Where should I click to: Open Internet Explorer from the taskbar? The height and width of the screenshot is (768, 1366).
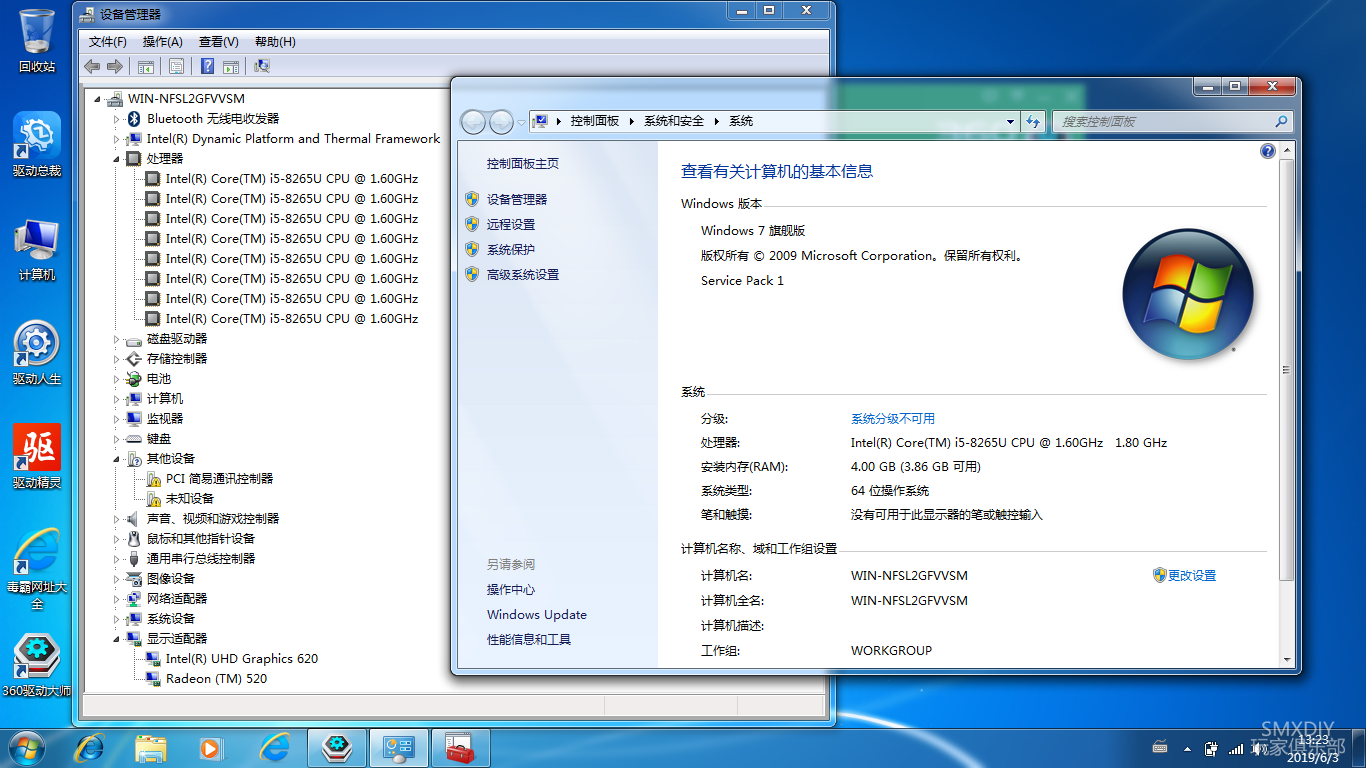90,747
